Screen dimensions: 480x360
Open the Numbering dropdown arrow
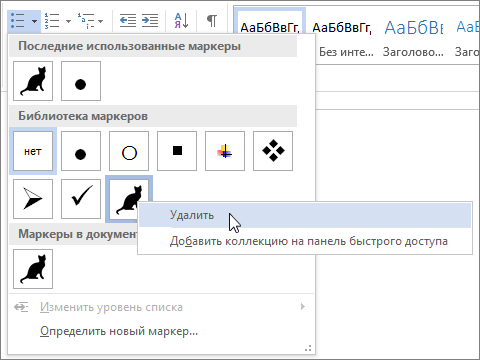click(68, 21)
